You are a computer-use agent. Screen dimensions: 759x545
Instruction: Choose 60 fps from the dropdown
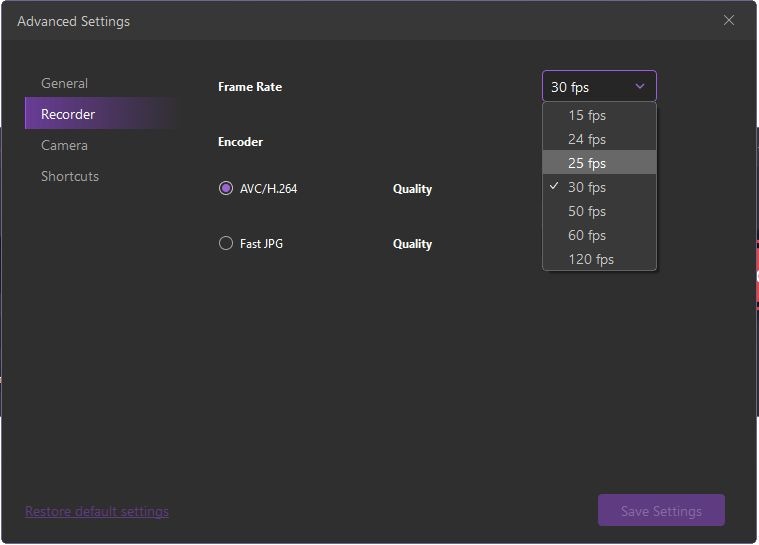coord(587,235)
